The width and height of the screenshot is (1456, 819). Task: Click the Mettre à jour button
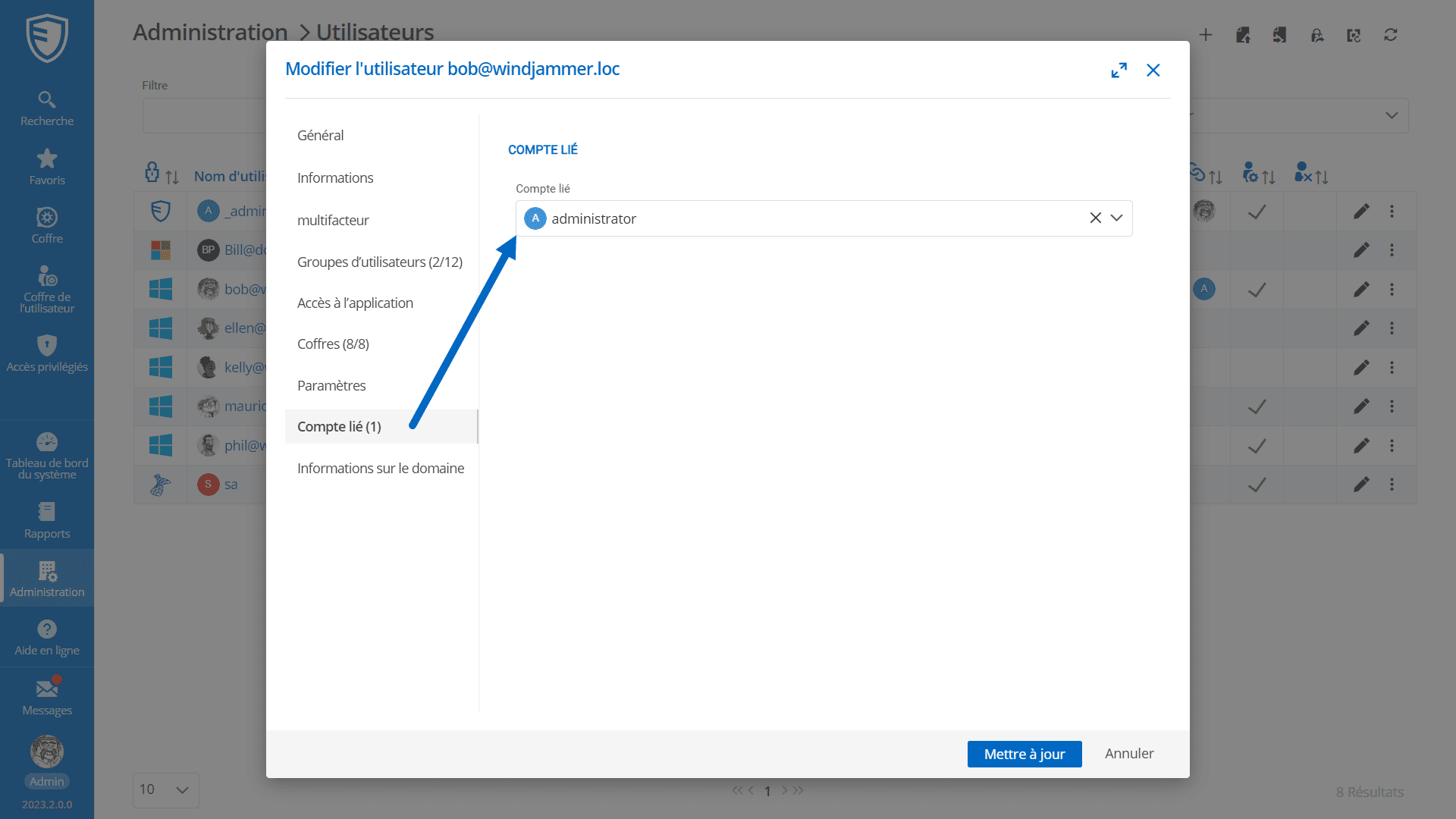coord(1024,754)
